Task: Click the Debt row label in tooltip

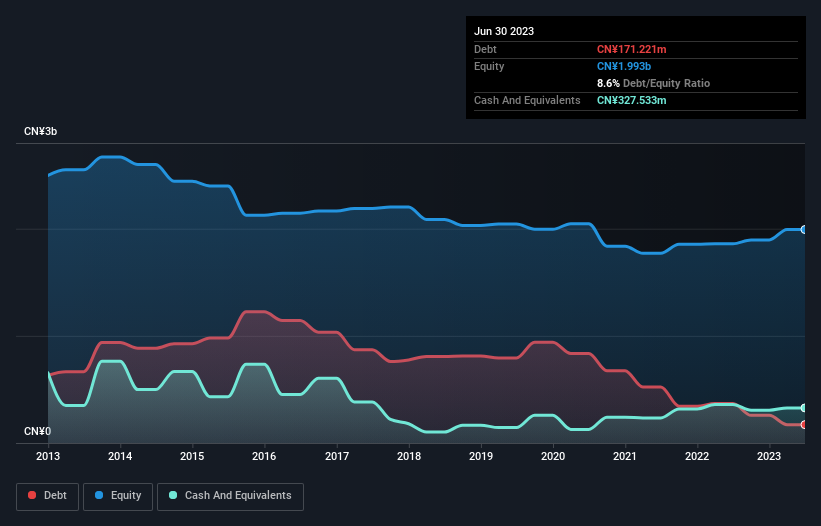Action: point(485,49)
